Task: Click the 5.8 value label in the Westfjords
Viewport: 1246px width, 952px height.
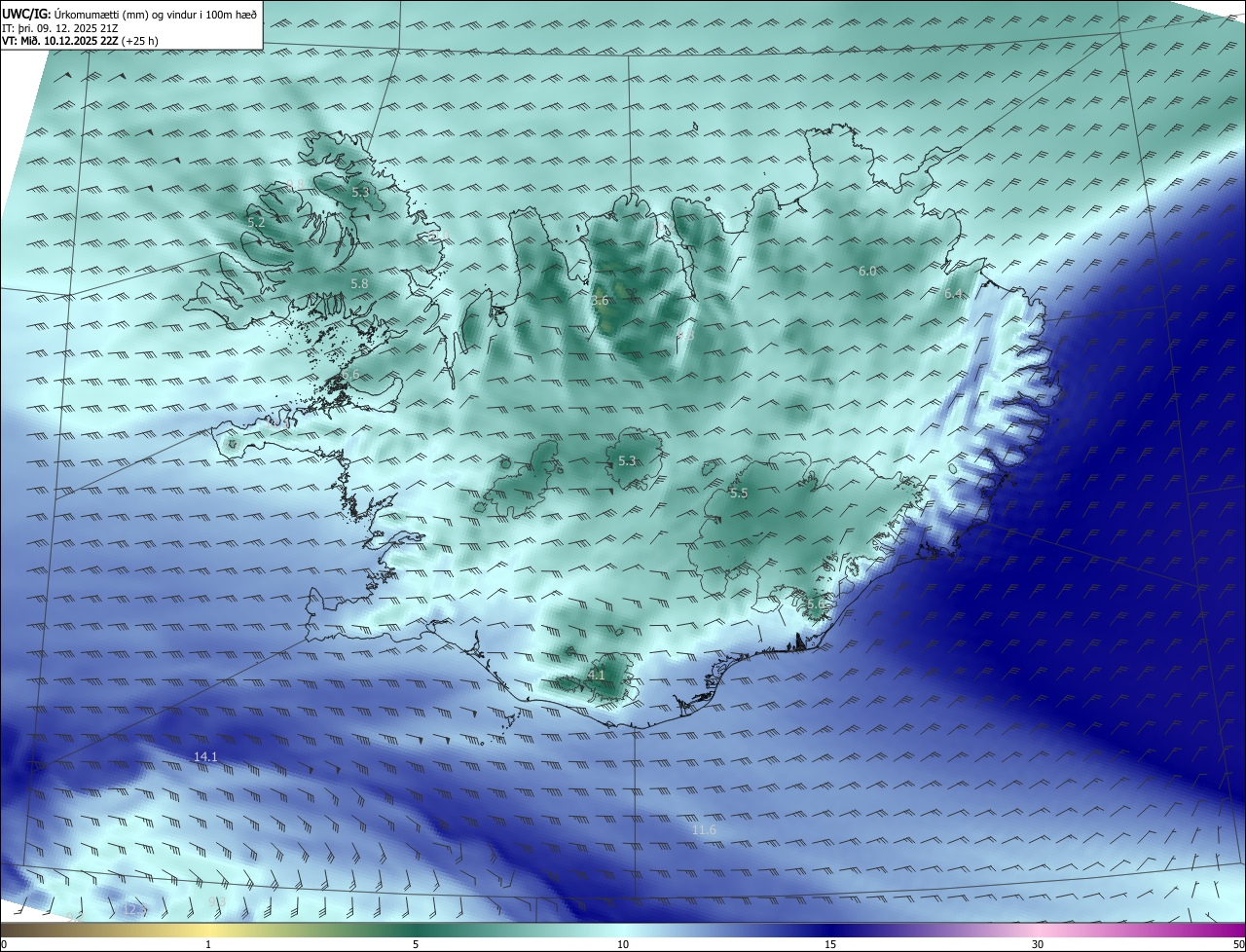Action: point(359,283)
